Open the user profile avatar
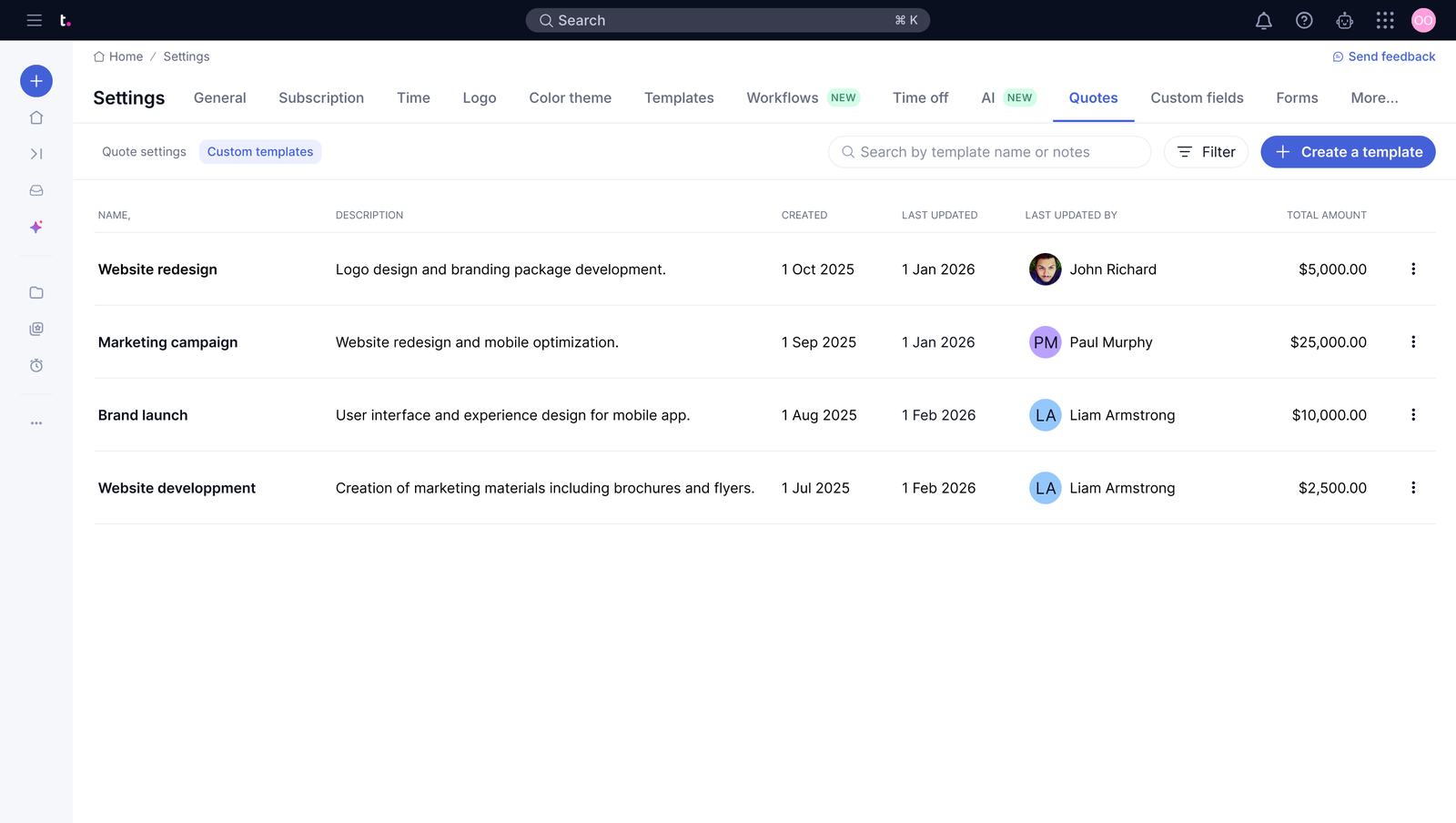This screenshot has width=1456, height=823. tap(1423, 20)
